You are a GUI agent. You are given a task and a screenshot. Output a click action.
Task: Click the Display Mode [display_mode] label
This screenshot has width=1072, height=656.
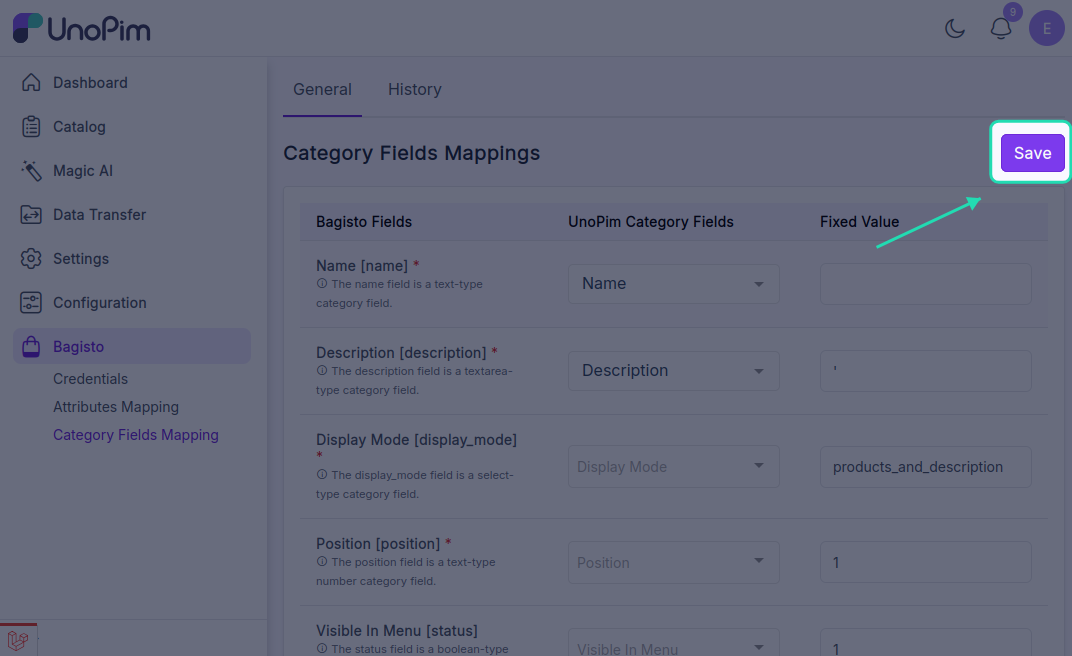coord(416,440)
